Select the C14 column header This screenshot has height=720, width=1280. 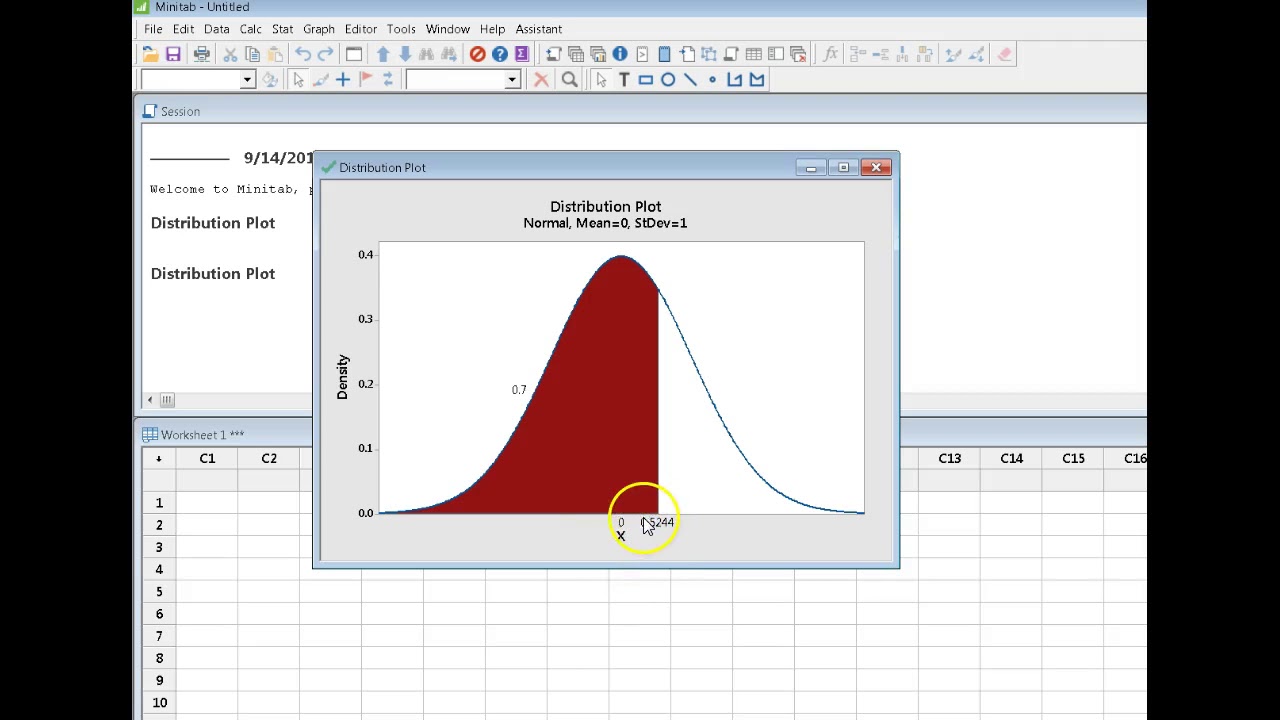[1011, 458]
